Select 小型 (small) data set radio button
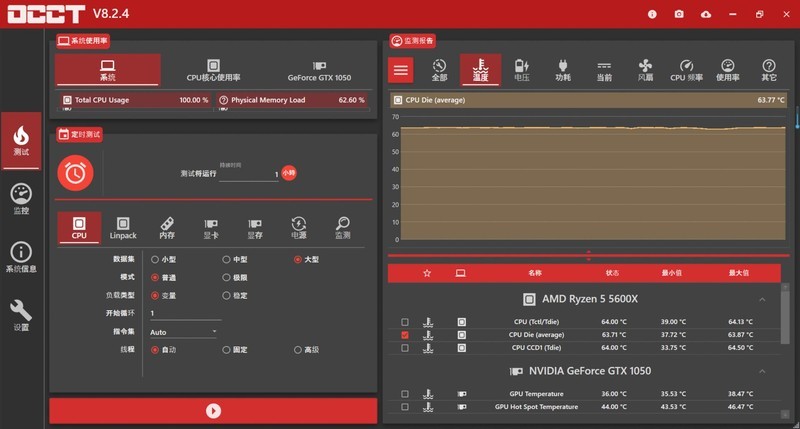This screenshot has width=800, height=429. point(154,259)
